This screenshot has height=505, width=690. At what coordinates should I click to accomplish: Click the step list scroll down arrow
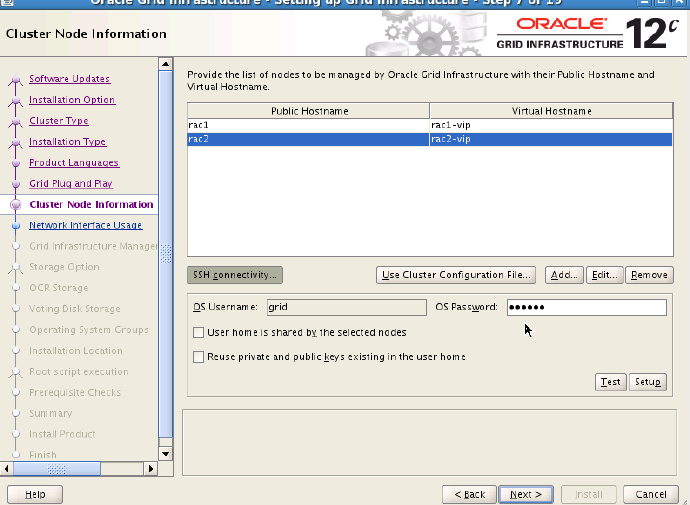pos(165,454)
